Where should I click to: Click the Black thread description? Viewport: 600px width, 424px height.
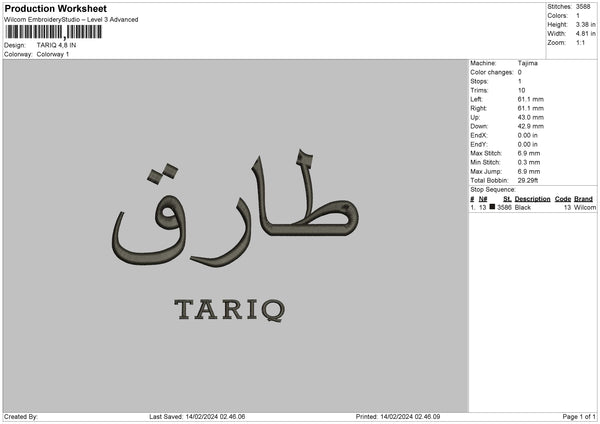pos(523,207)
